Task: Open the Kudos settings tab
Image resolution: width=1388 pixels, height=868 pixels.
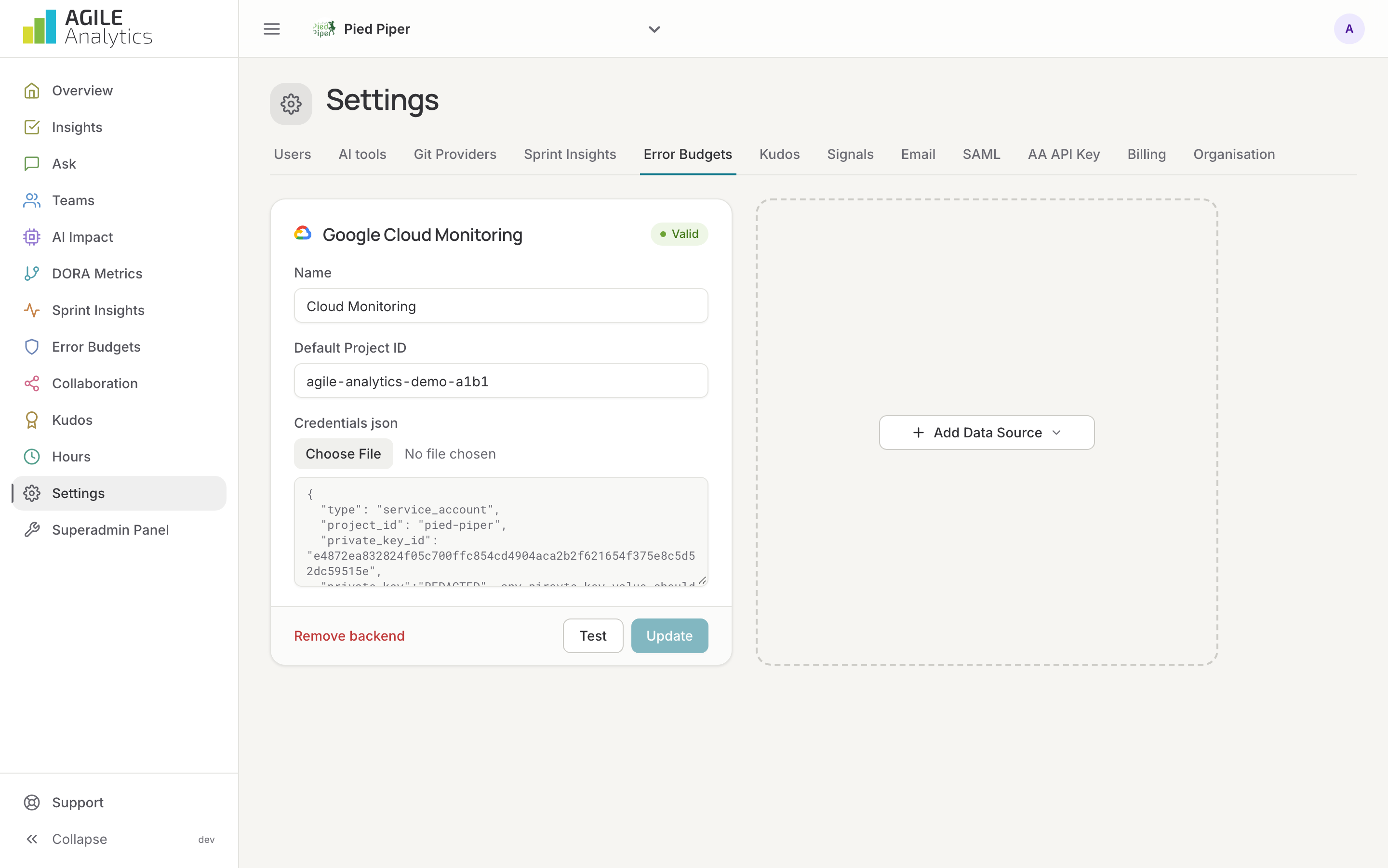Action: [x=779, y=155]
